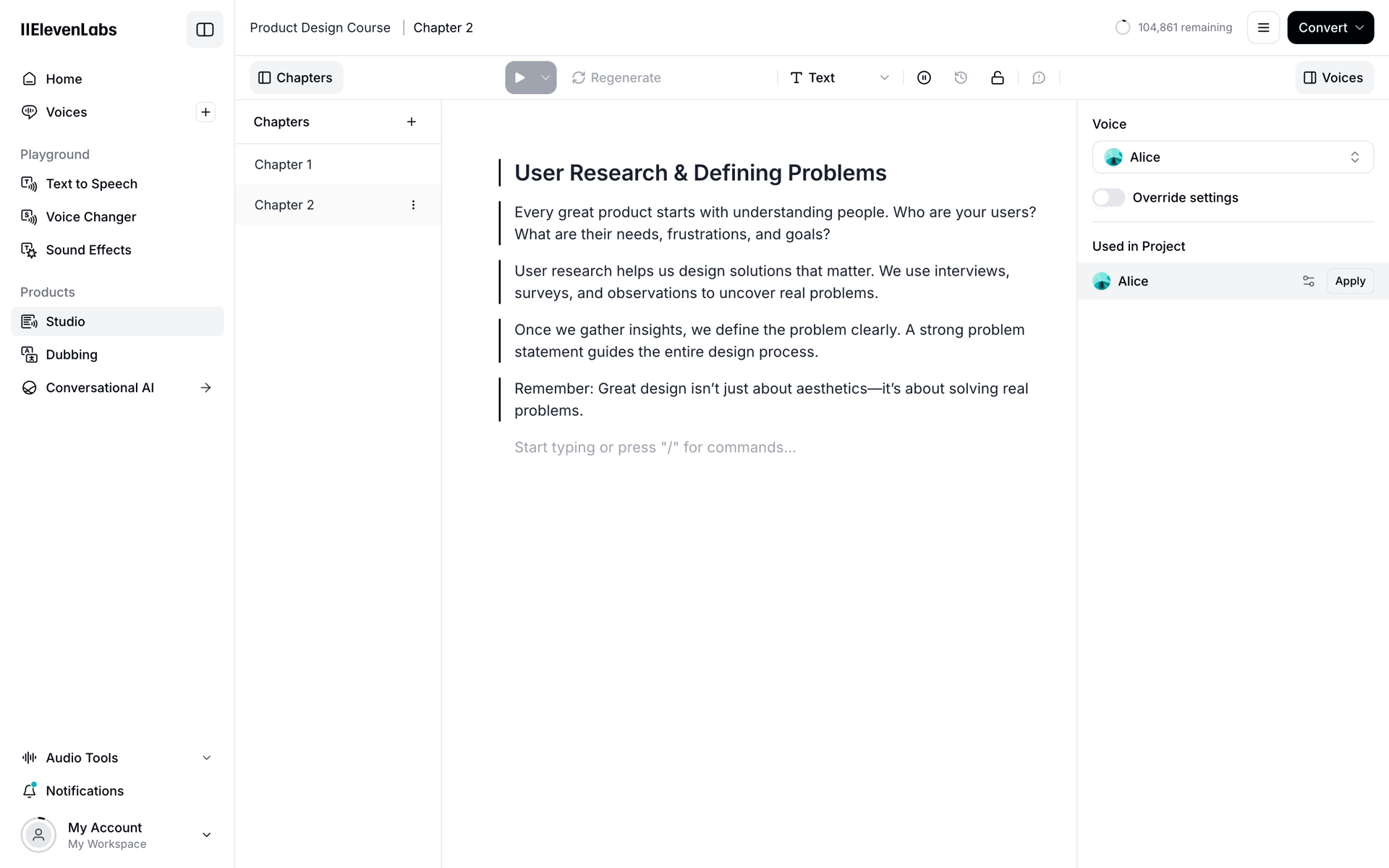Toggle the Voices panel button
Viewport: 1389px width, 868px height.
[1334, 77]
